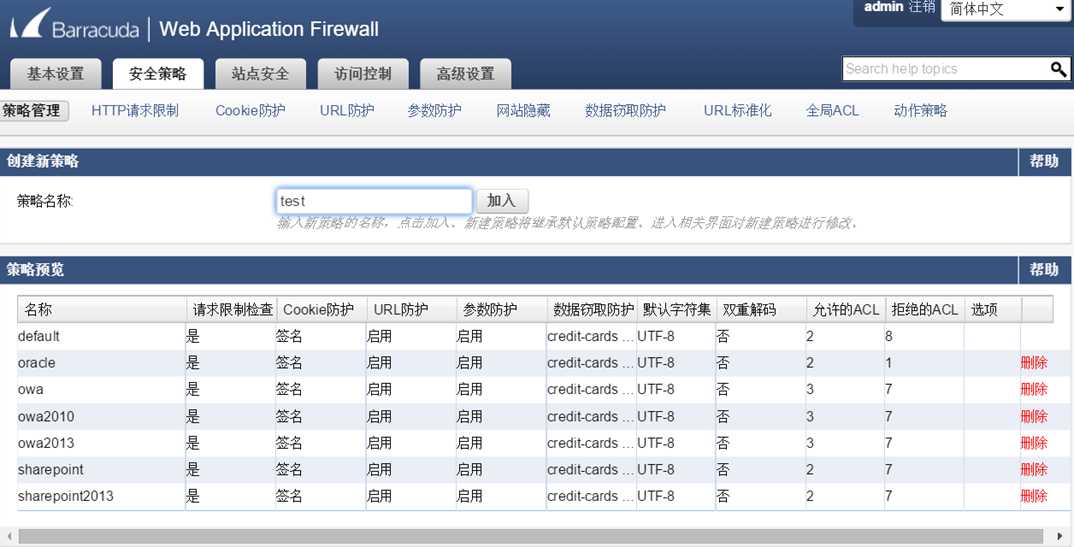This screenshot has height=547, width=1074.
Task: Click the 名称 column header
Action: coord(102,309)
